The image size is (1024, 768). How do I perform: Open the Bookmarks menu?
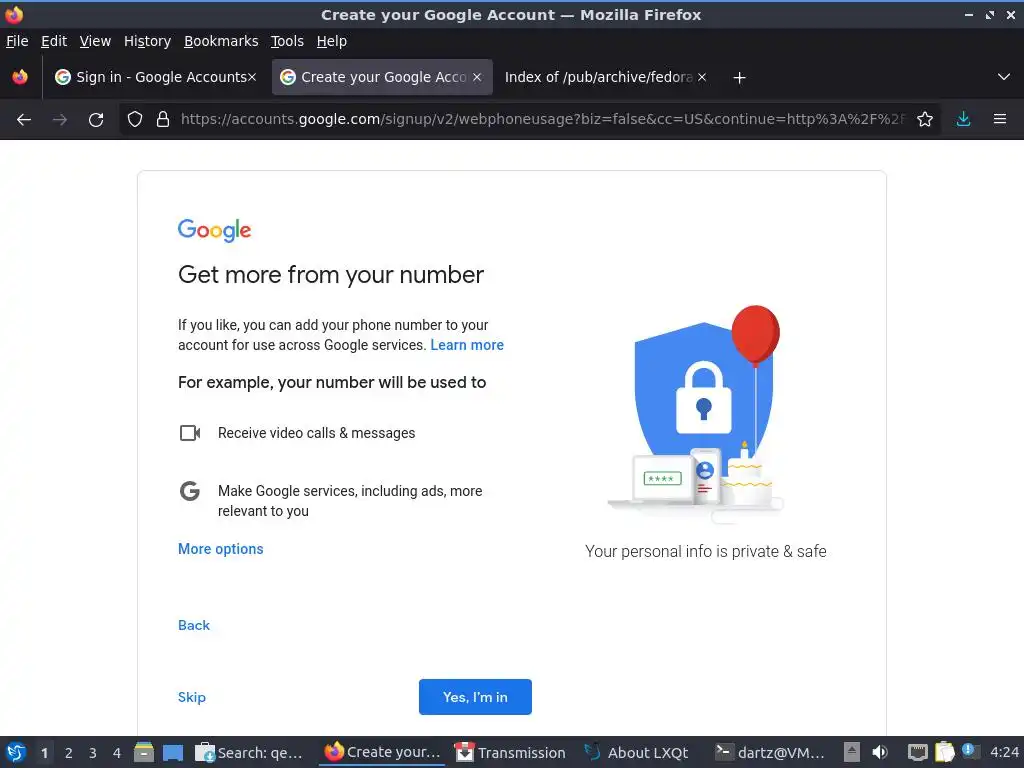click(x=221, y=41)
